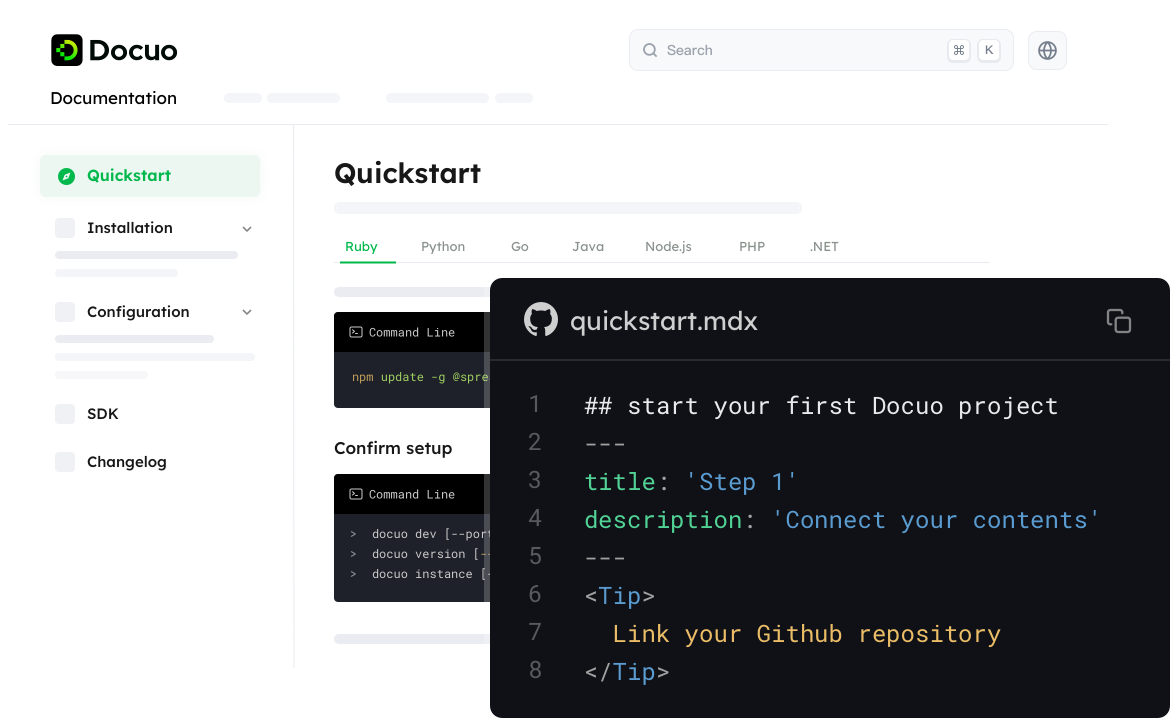This screenshot has width=1176, height=724.
Task: Click the terminal icon above npm update
Action: 355,332
